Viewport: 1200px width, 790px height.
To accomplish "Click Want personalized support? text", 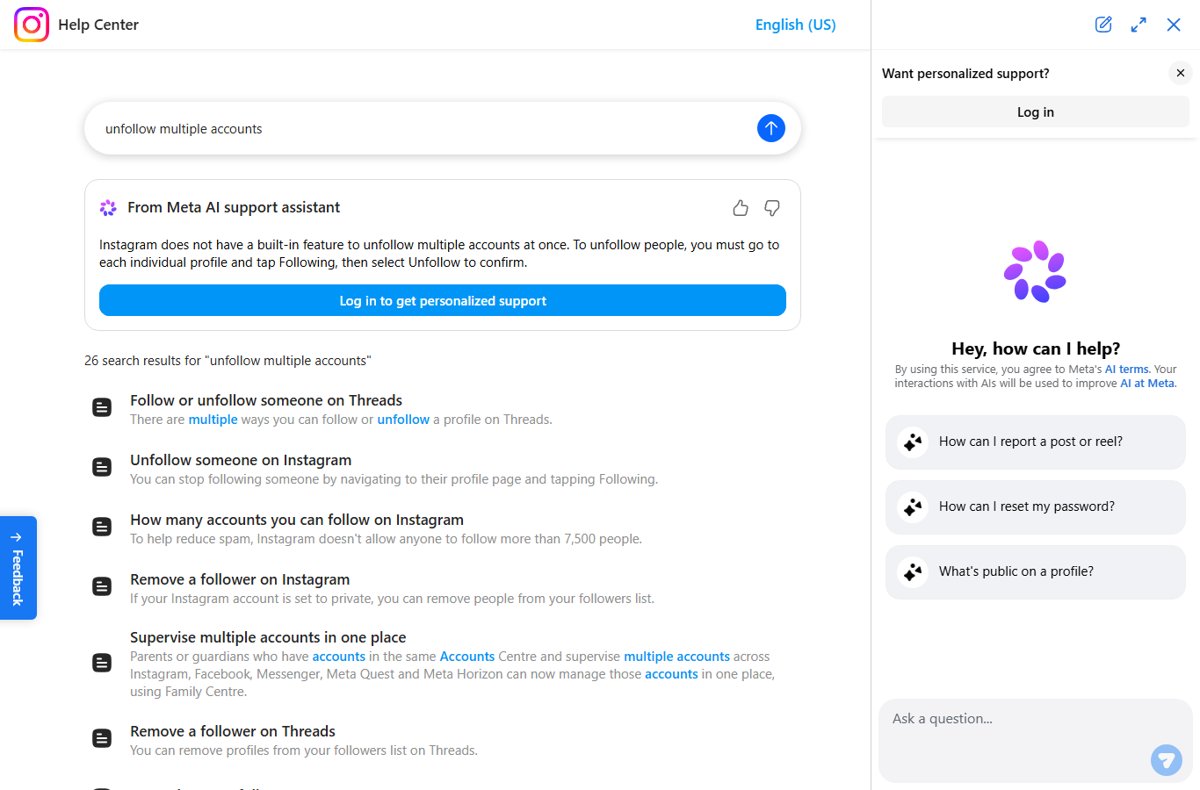I will click(x=965, y=73).
